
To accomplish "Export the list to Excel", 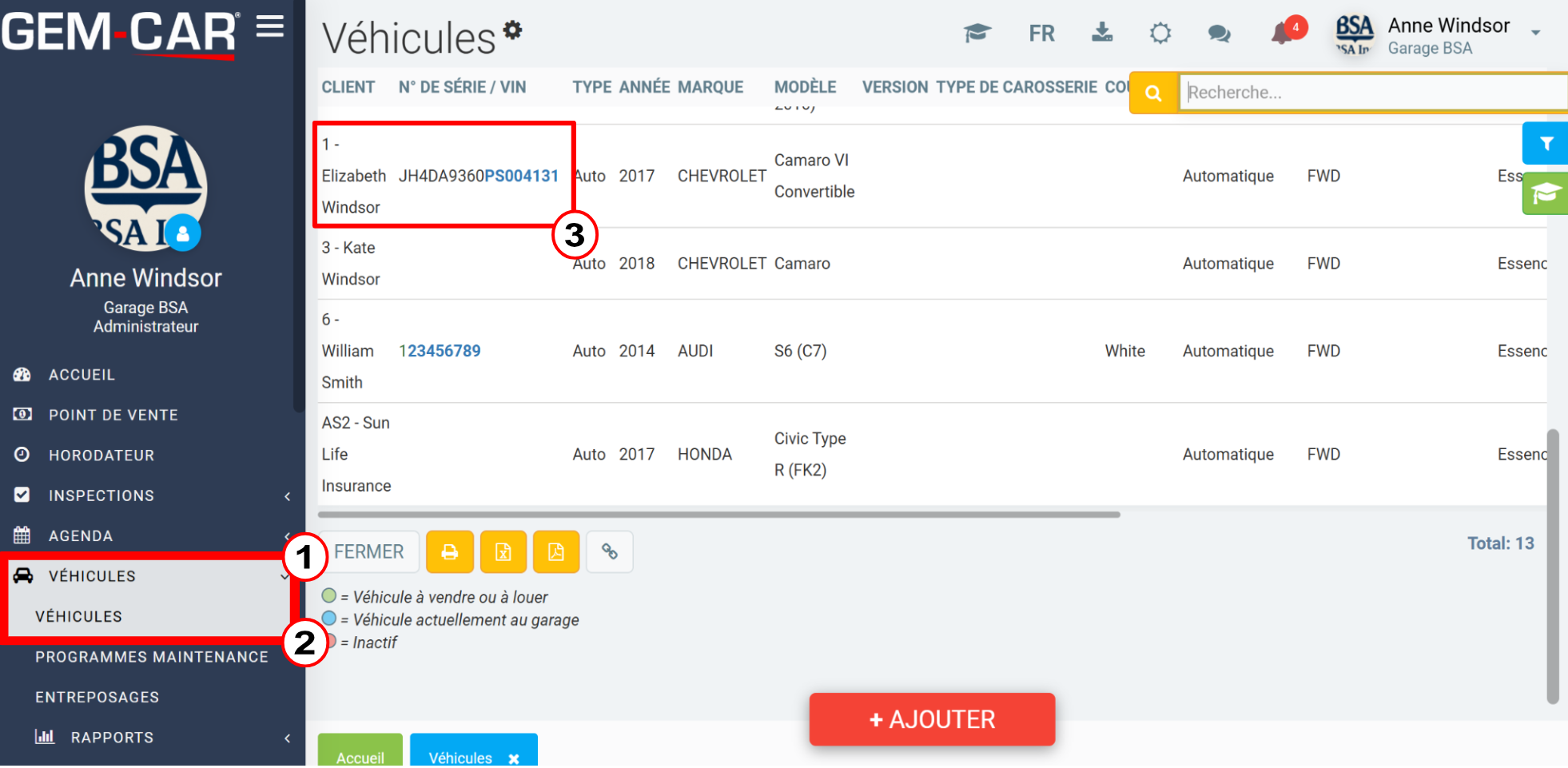I will (x=503, y=552).
